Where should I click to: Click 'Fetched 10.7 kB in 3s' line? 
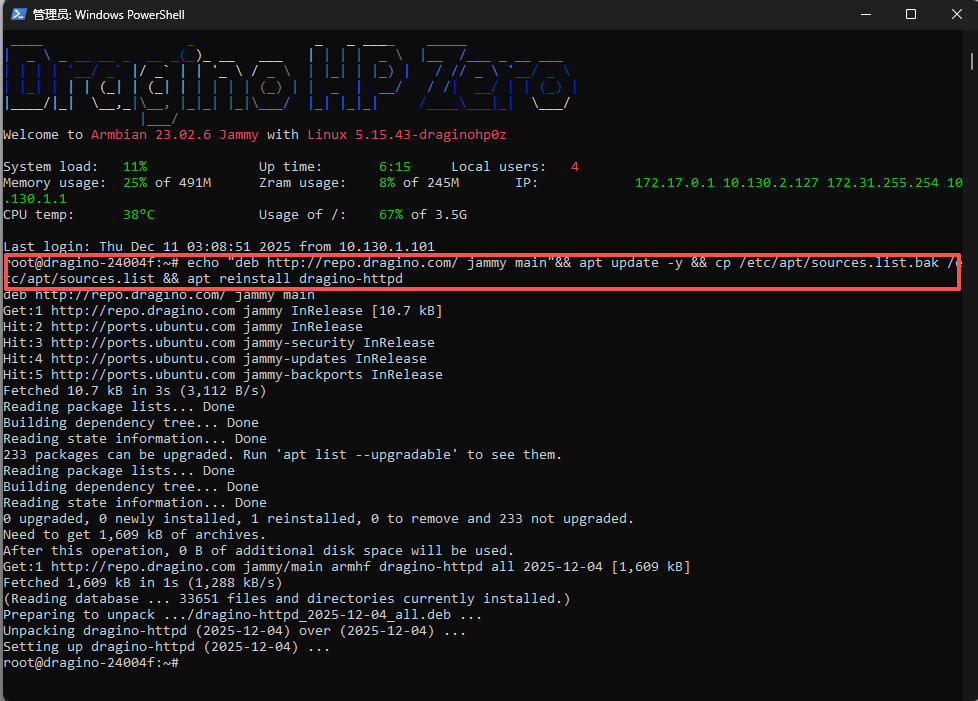135,390
